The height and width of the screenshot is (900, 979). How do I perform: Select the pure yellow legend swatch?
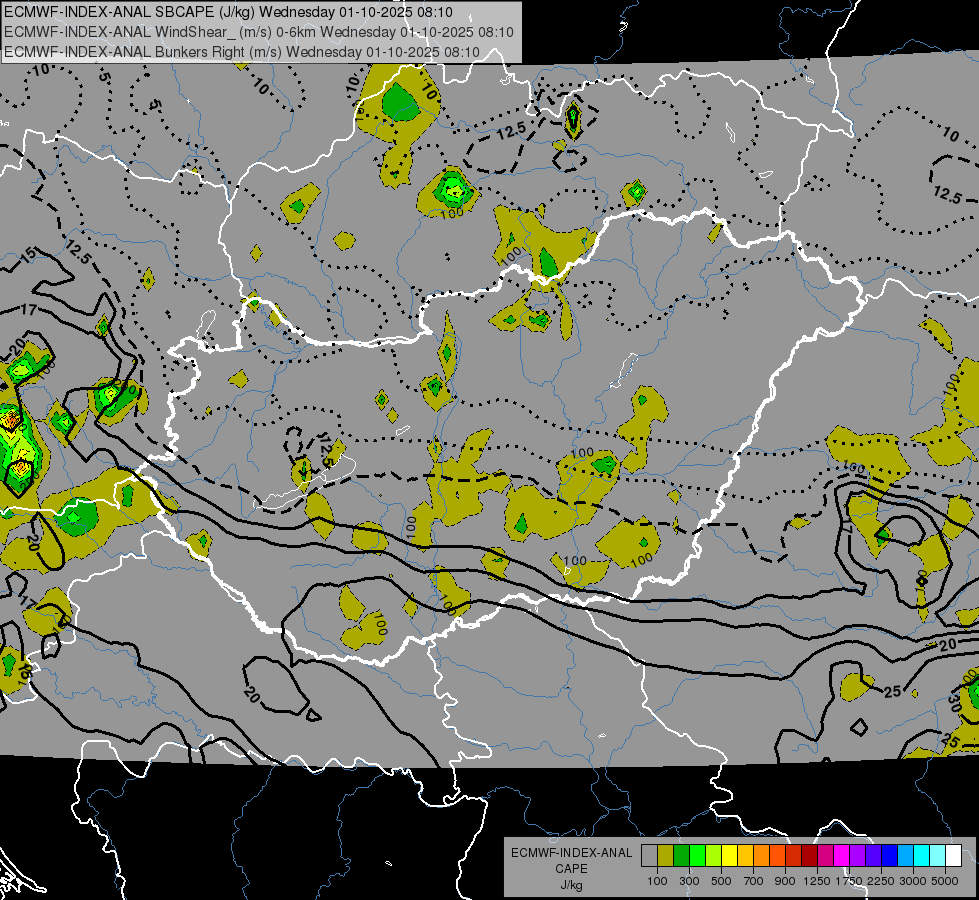pyautogui.click(x=729, y=856)
